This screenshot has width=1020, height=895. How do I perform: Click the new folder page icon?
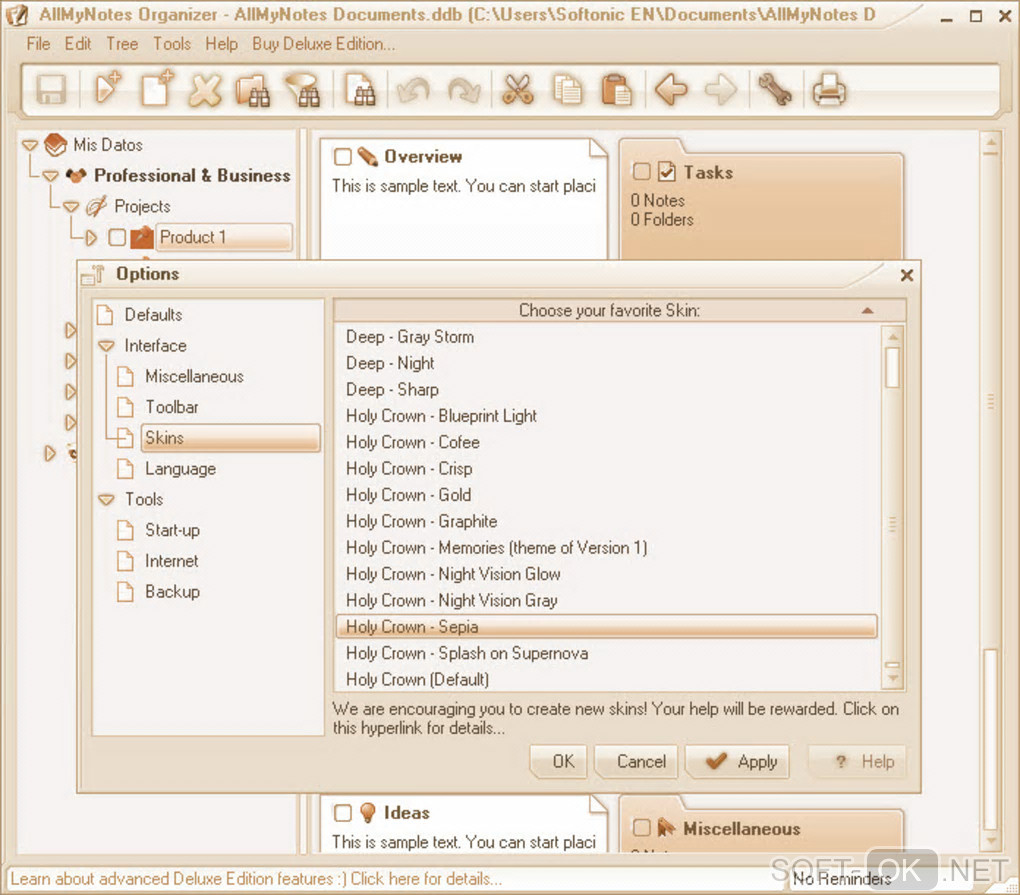click(x=157, y=88)
